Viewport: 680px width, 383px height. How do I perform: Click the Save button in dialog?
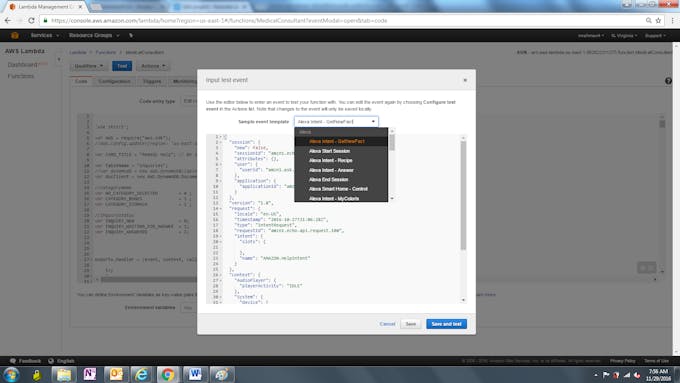(x=410, y=324)
